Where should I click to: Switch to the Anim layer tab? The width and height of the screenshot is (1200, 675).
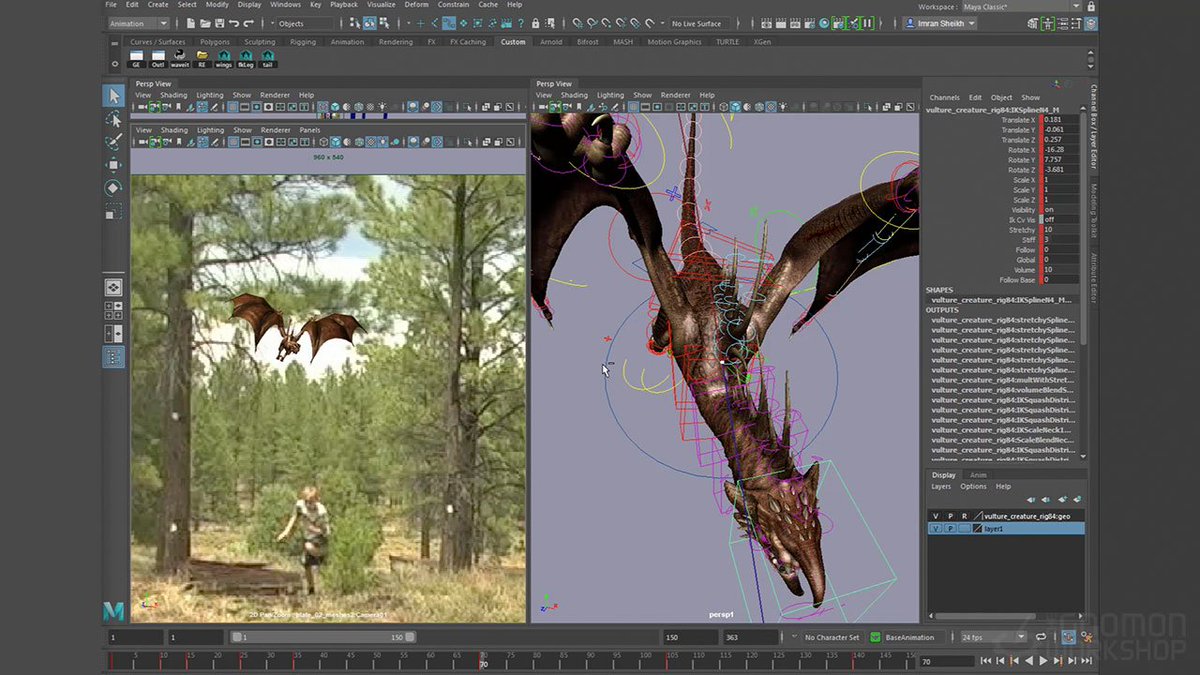(x=978, y=475)
